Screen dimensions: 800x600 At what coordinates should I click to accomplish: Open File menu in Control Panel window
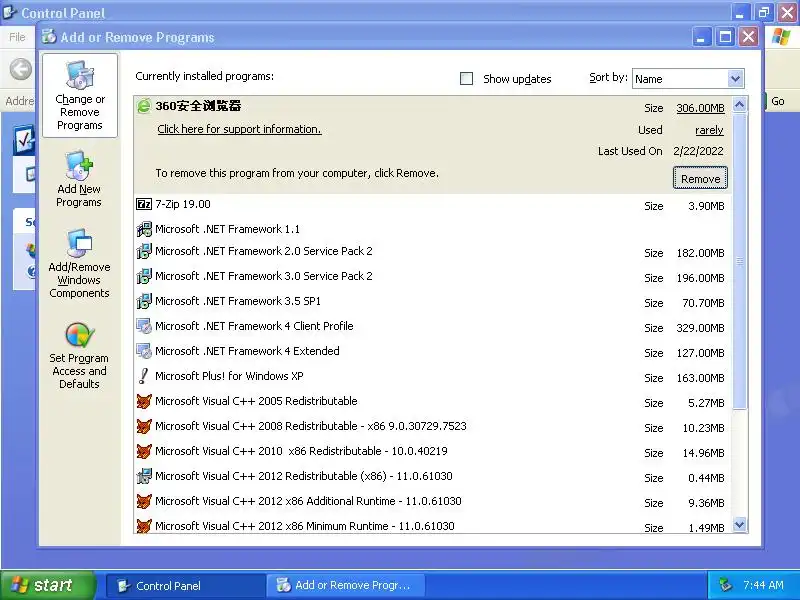[x=17, y=37]
